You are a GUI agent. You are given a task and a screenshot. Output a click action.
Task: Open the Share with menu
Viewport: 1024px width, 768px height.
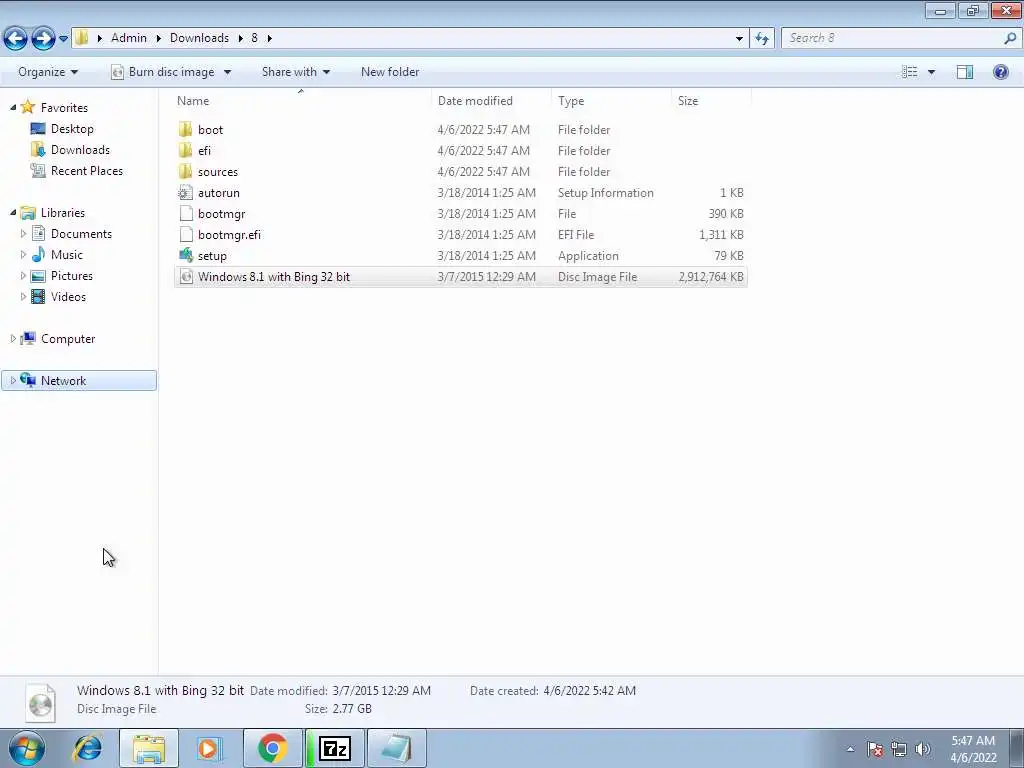(x=295, y=72)
